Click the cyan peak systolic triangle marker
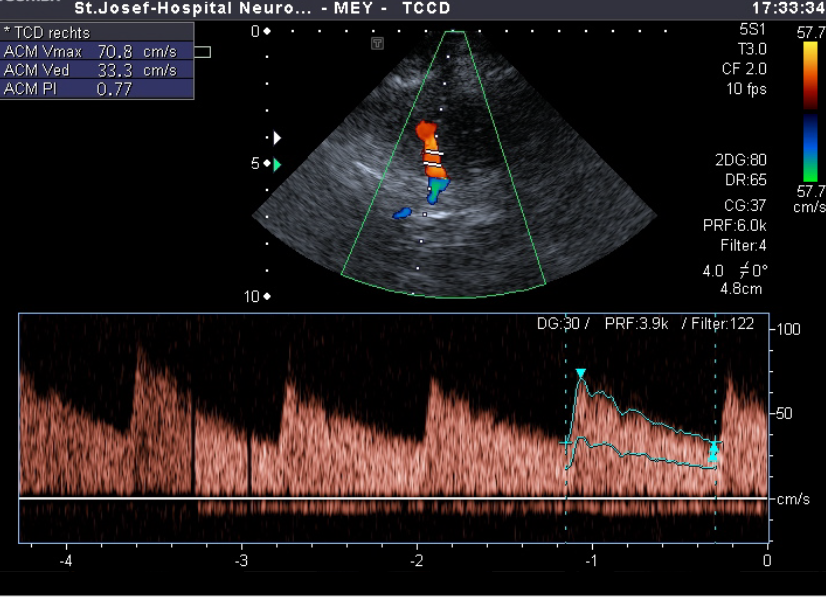The image size is (826, 597). click(x=581, y=374)
